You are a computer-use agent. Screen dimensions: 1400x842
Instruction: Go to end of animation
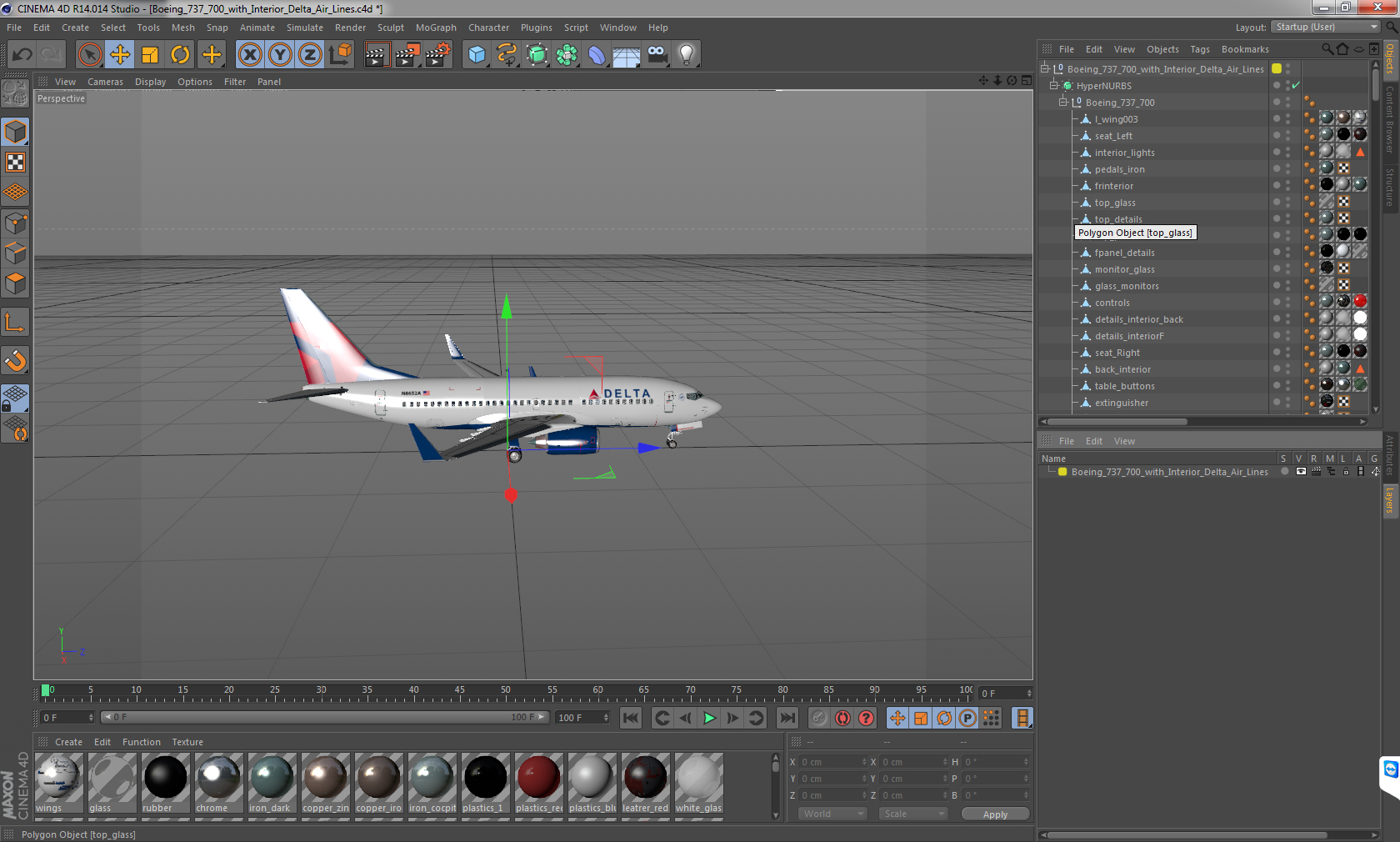[x=787, y=718]
